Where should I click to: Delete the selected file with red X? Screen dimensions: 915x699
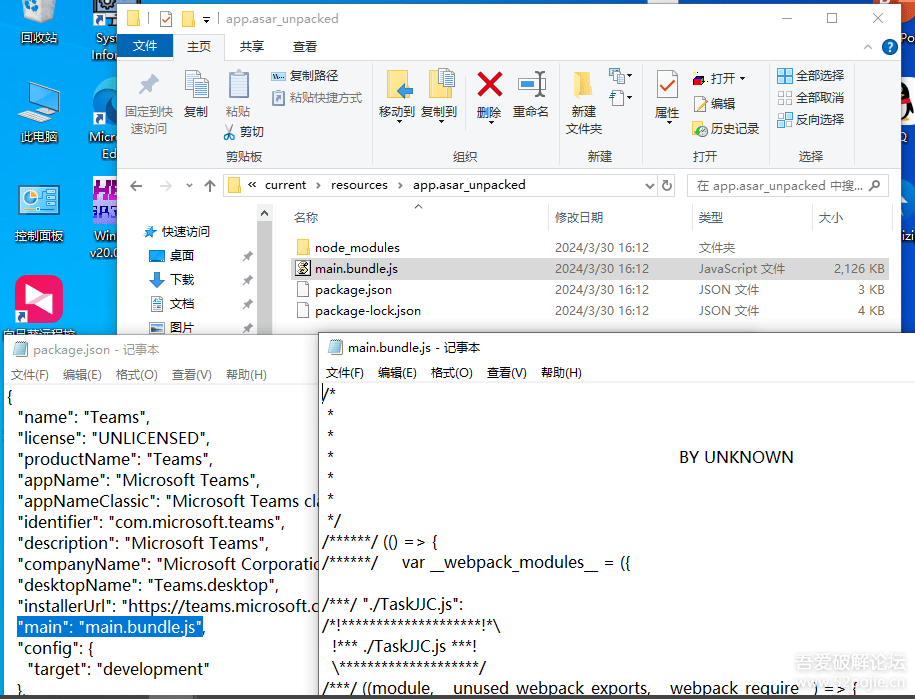click(x=489, y=96)
